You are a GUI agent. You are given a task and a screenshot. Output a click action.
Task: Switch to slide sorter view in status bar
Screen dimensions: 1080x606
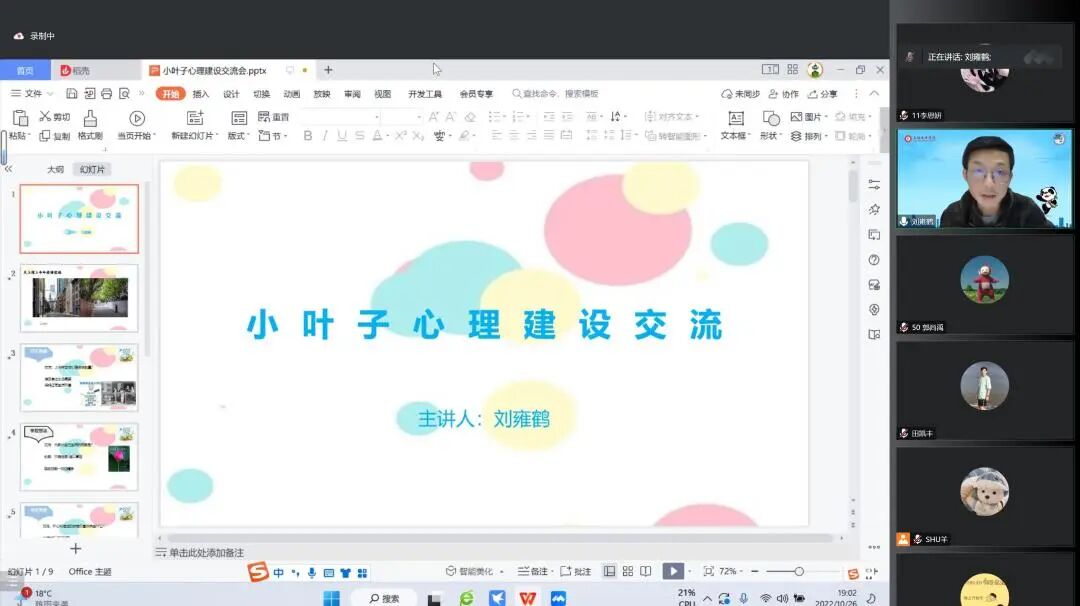627,571
